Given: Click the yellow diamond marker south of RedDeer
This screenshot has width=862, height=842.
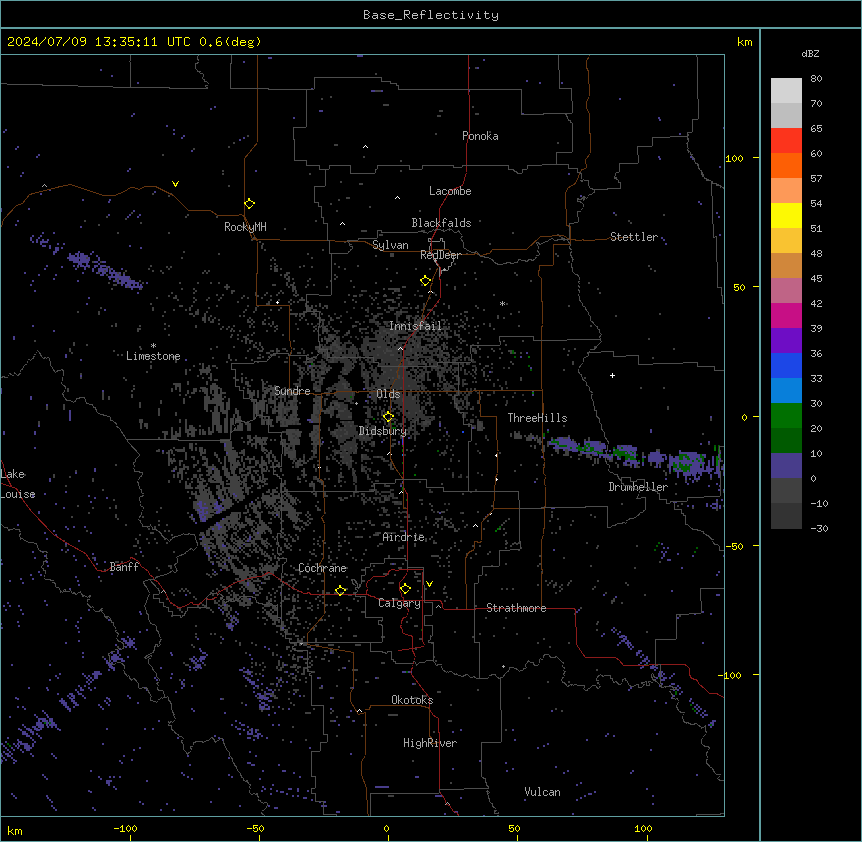Looking at the screenshot, I should pos(425,281).
